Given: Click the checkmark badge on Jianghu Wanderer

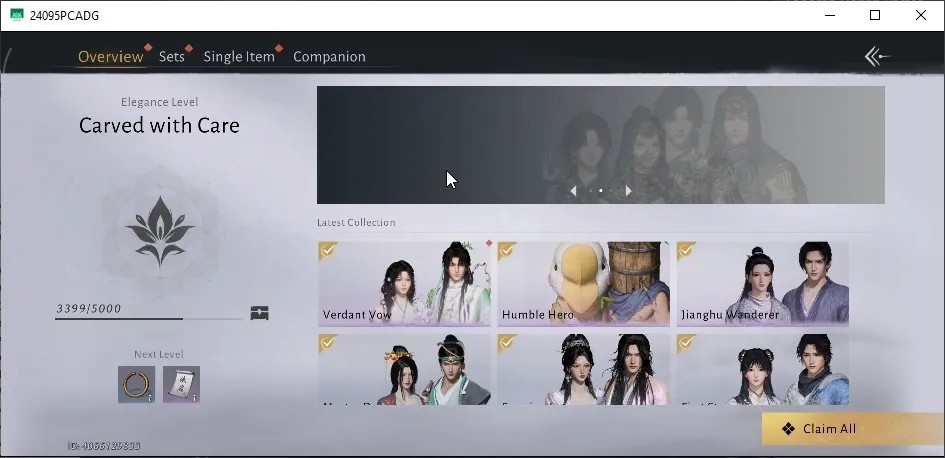Looking at the screenshot, I should (x=686, y=251).
